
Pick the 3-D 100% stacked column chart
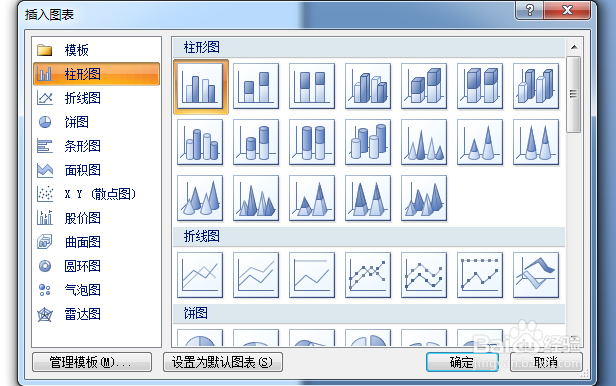click(x=480, y=86)
